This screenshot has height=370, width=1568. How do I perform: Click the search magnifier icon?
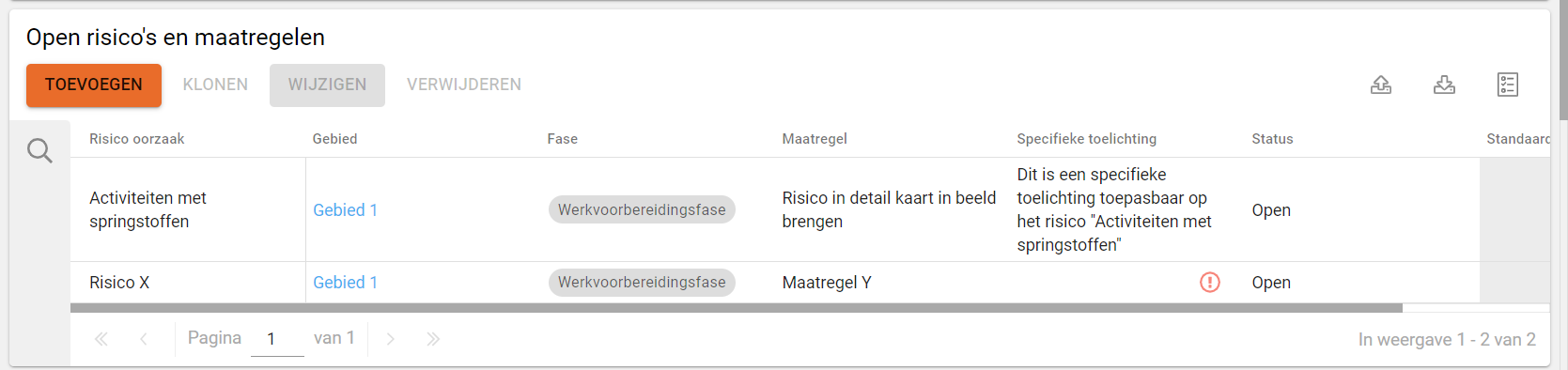coord(39,150)
